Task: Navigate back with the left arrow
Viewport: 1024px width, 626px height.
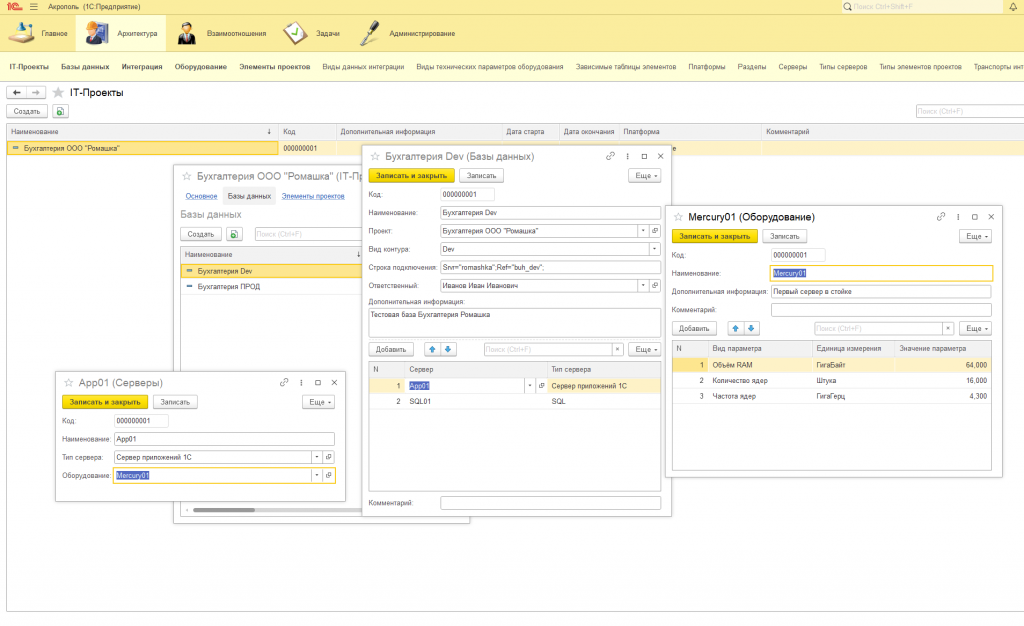Action: 16,93
